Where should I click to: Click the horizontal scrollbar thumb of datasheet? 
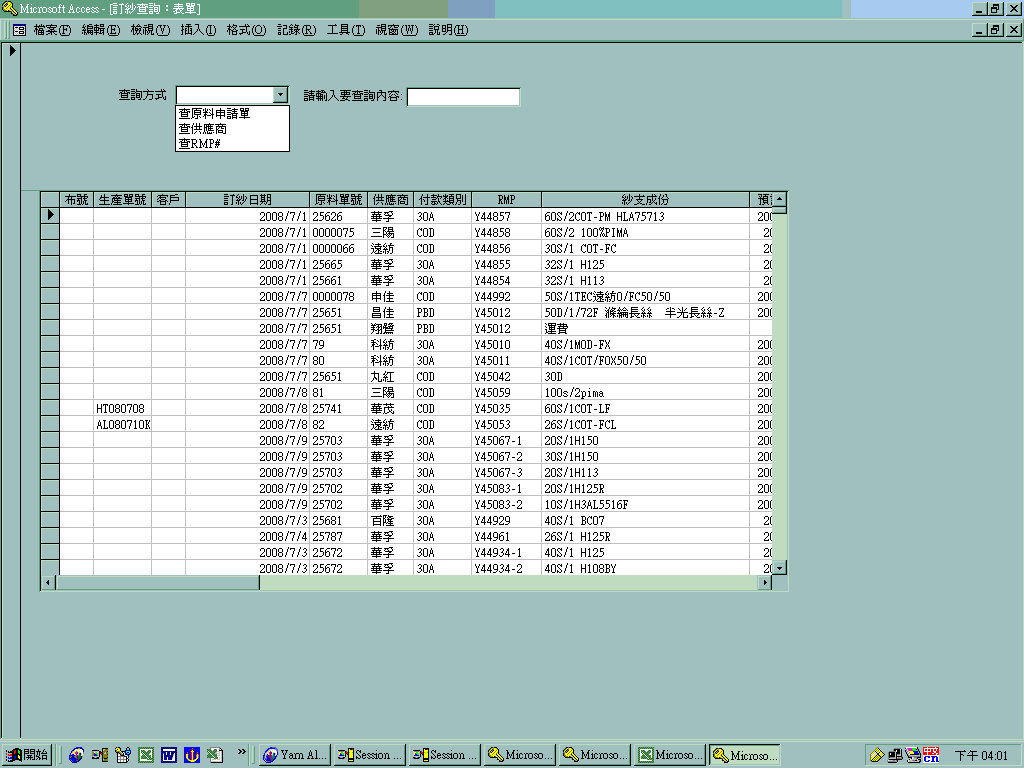[x=157, y=583]
